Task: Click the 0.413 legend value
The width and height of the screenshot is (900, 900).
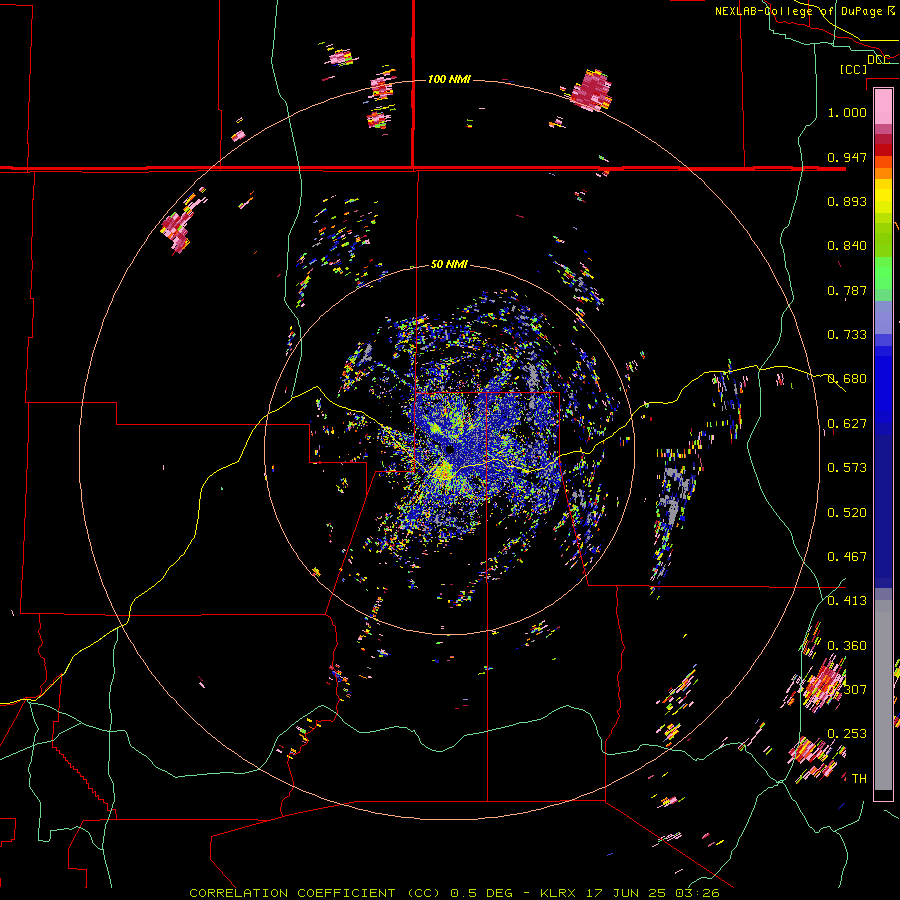Action: (847, 601)
